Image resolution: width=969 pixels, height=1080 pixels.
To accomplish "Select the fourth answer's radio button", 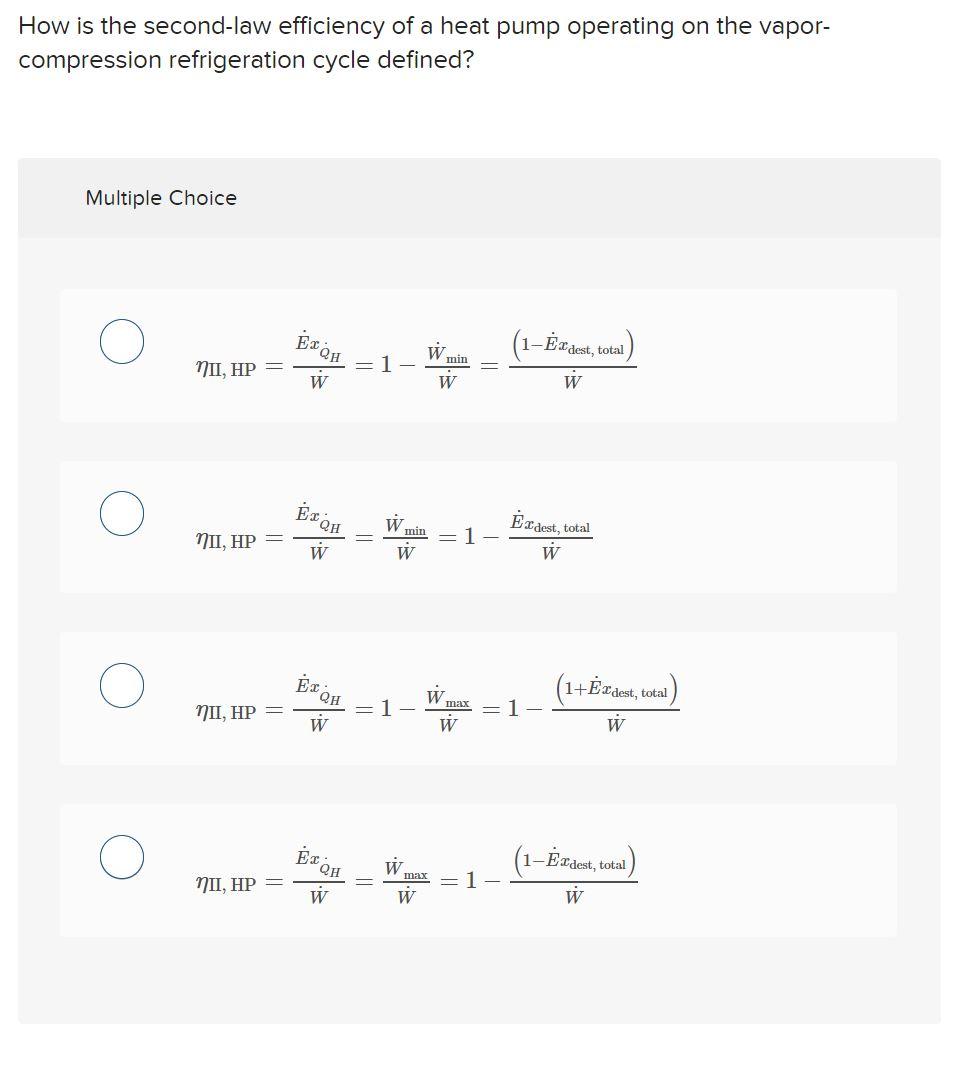I will pyautogui.click(x=121, y=855).
